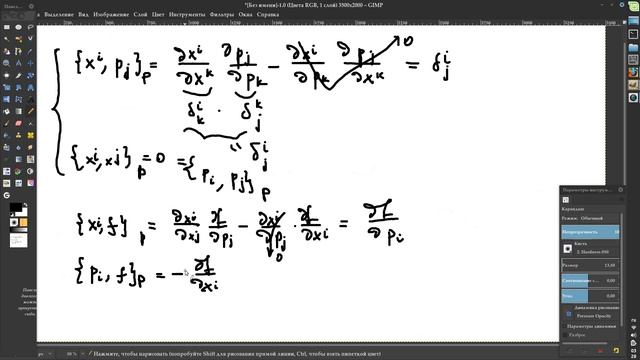The image size is (640, 360).
Task: Select the Zoom magnifier tool
Action: click(x=7, y=63)
